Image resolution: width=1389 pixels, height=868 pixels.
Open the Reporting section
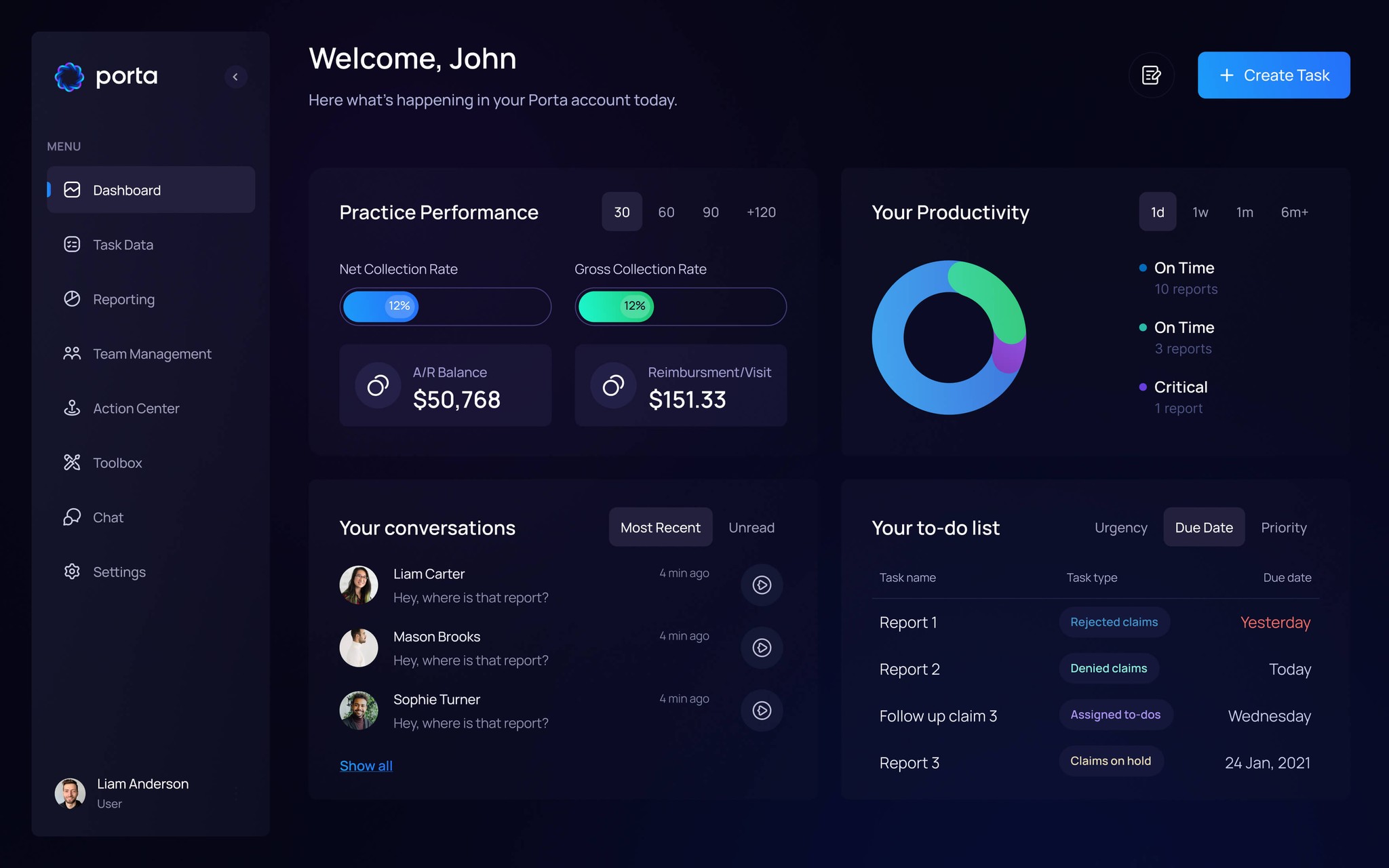(x=124, y=299)
